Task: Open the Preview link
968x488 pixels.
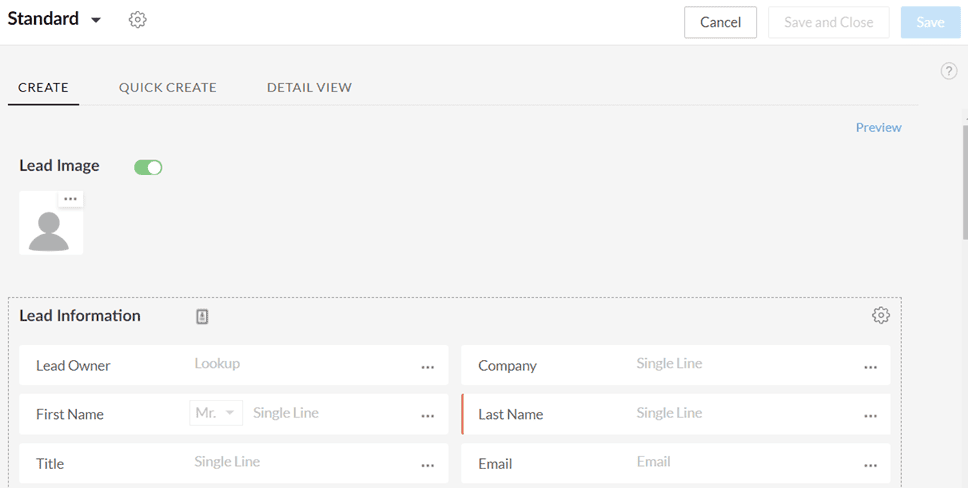Action: pos(878,127)
